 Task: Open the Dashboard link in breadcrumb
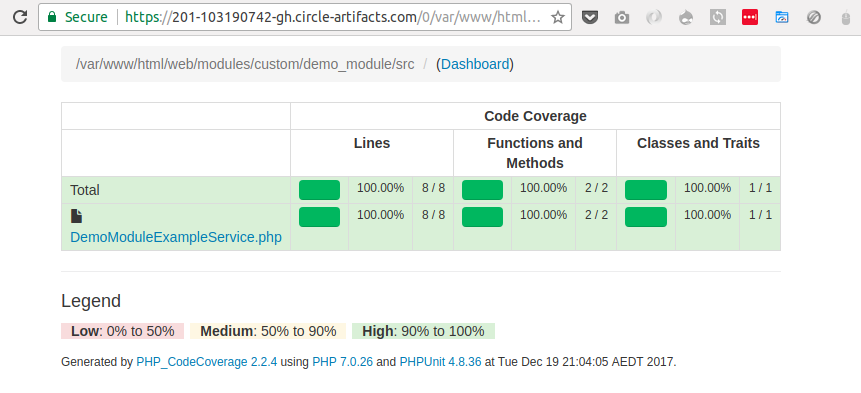[475, 64]
